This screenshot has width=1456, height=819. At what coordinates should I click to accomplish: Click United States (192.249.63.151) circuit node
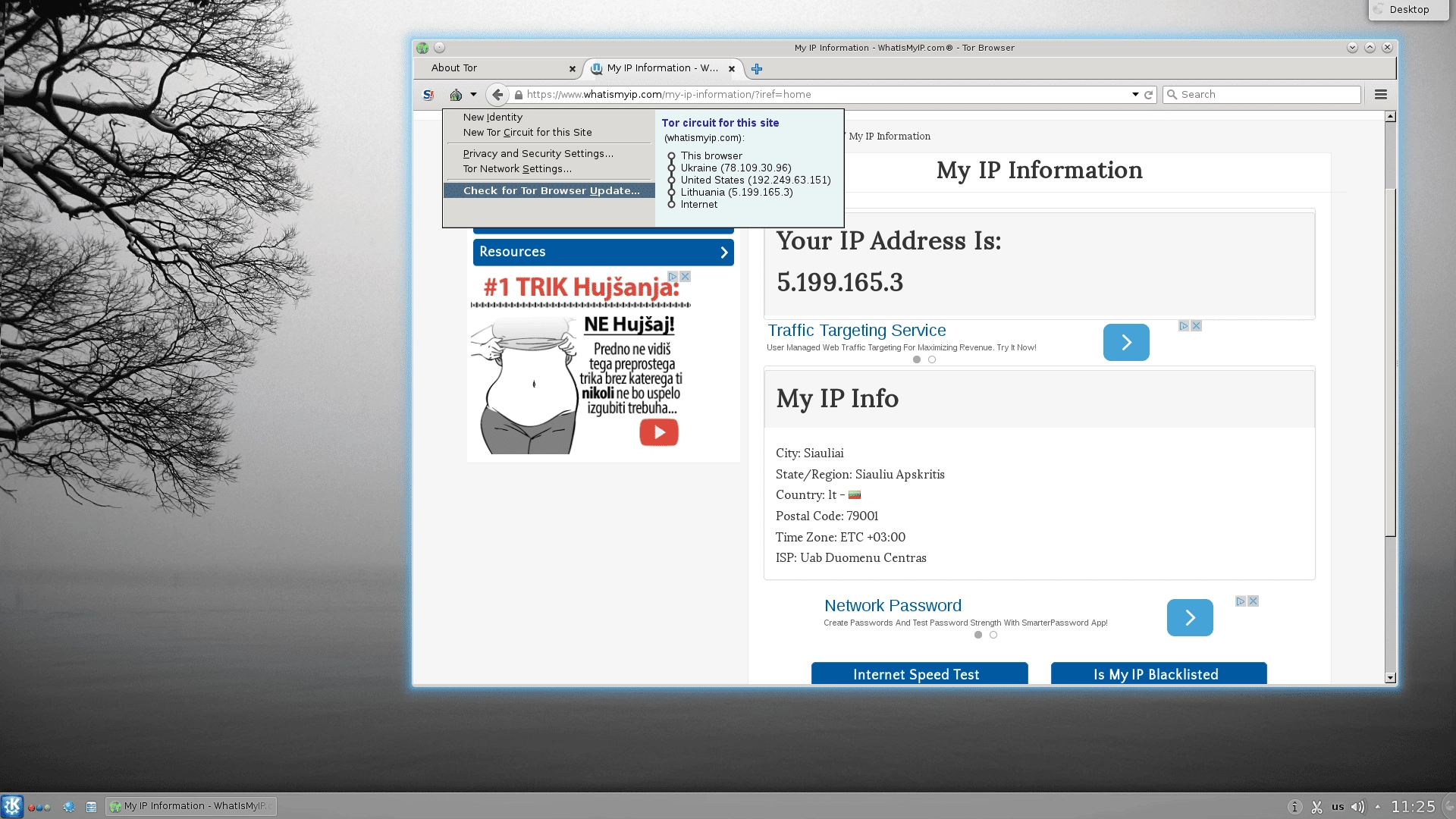(755, 180)
